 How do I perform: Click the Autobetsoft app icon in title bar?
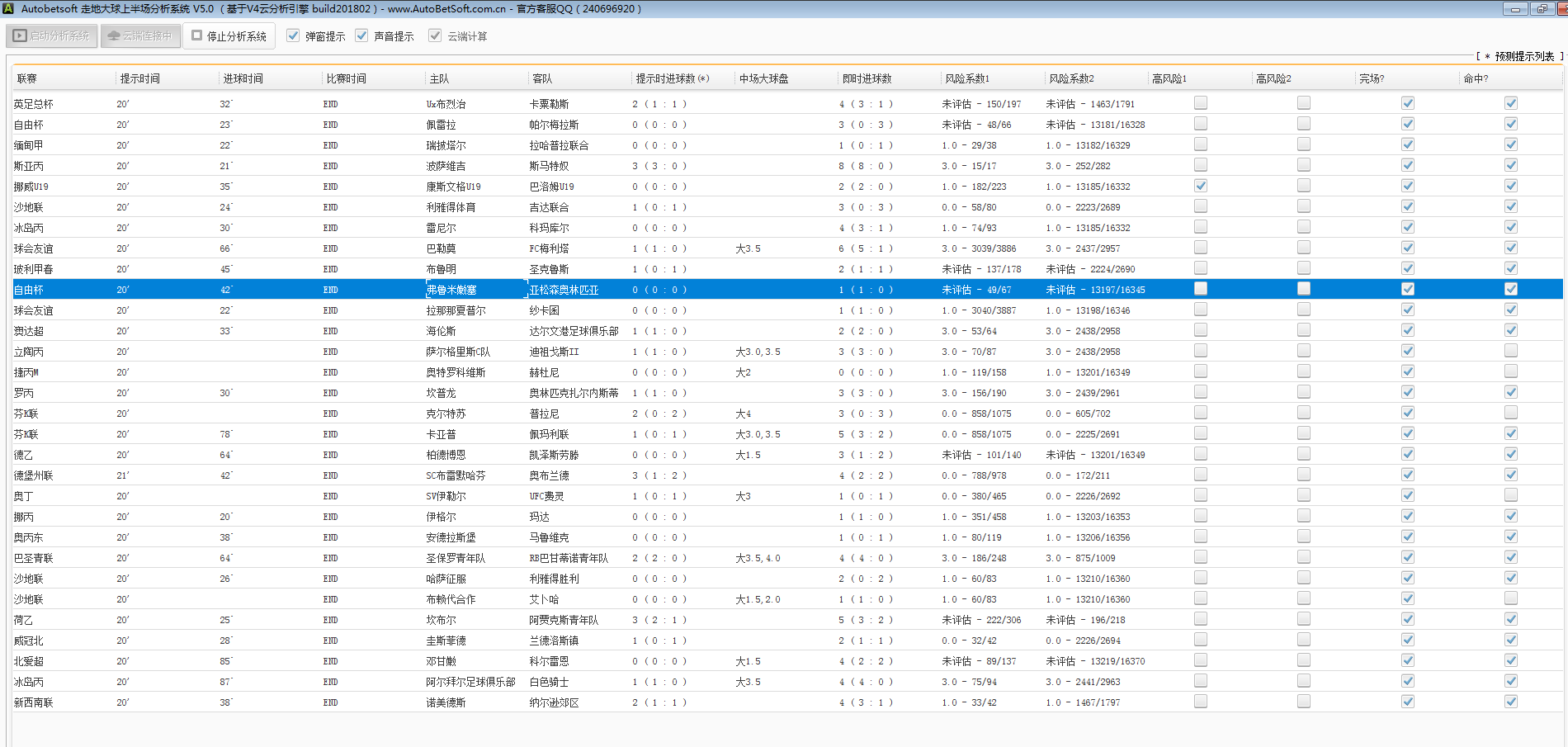click(8, 8)
